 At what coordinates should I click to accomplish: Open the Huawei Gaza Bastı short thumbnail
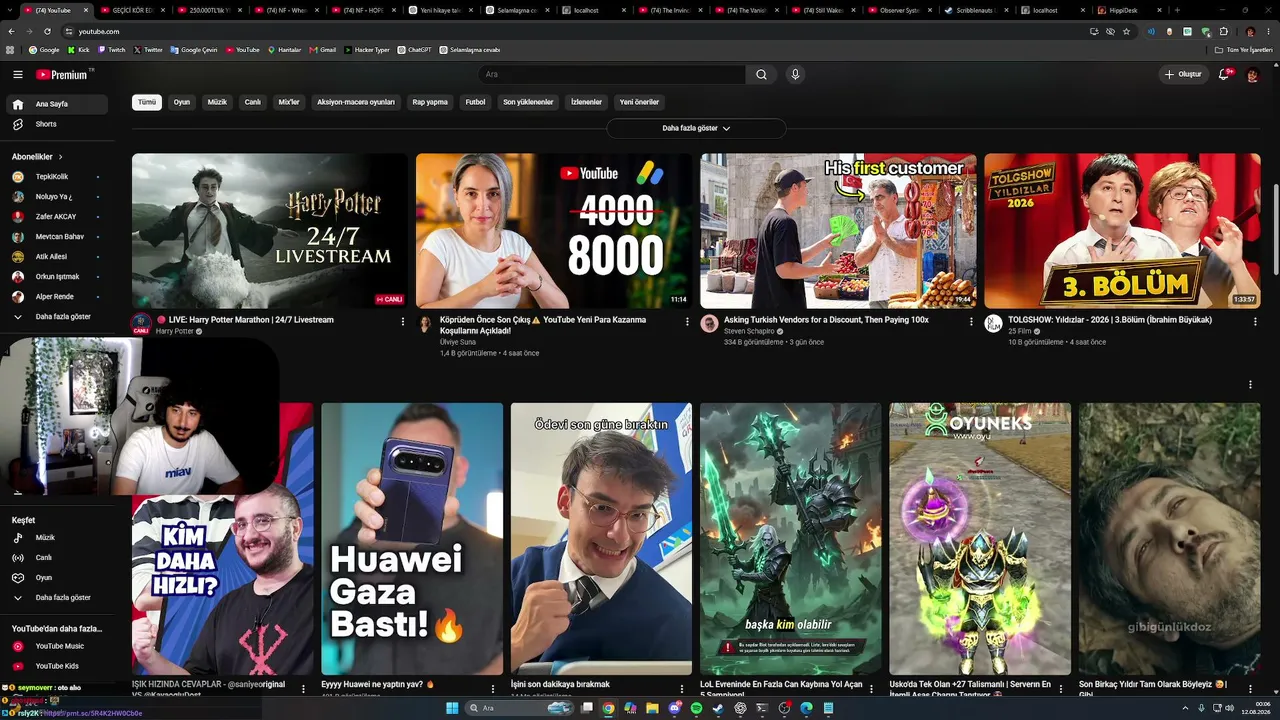(412, 539)
